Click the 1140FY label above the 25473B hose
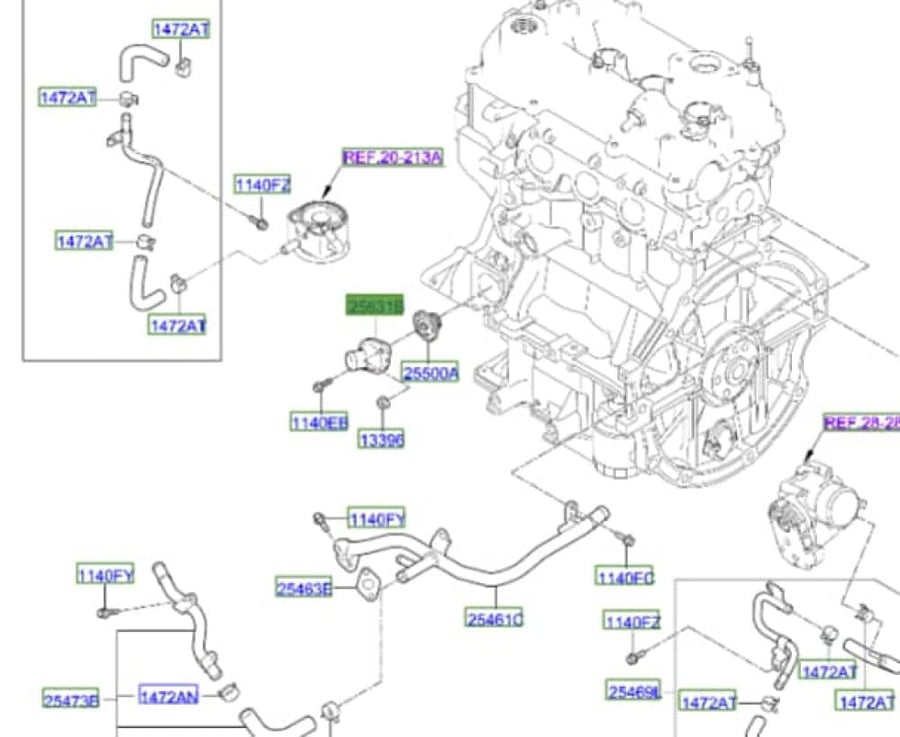The height and width of the screenshot is (737, 900). pyautogui.click(x=106, y=574)
